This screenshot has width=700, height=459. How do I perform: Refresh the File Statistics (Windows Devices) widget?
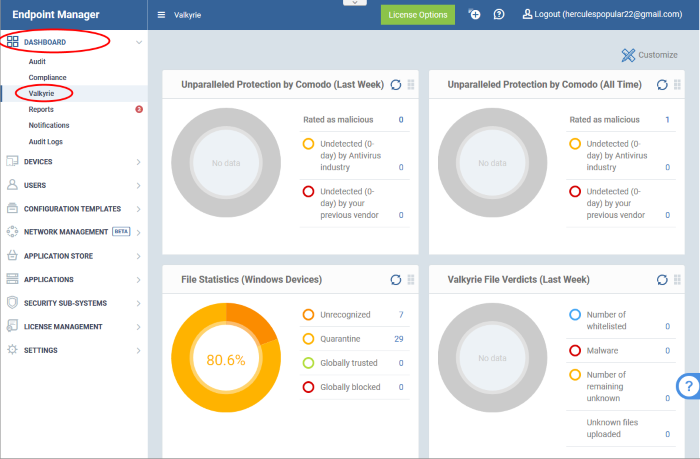pyautogui.click(x=396, y=280)
